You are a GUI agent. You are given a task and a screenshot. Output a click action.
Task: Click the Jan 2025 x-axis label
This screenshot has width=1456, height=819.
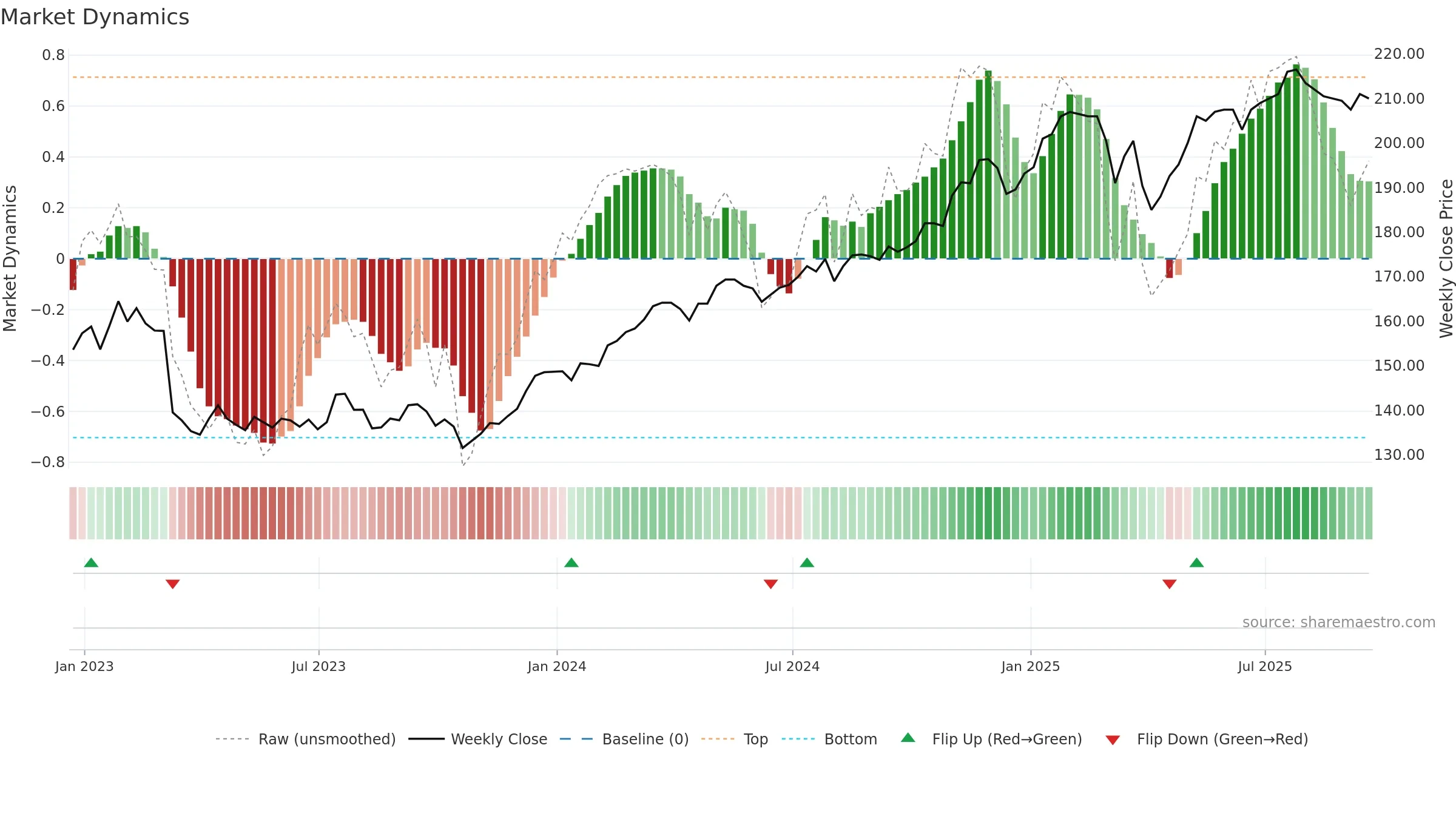coord(1031,666)
